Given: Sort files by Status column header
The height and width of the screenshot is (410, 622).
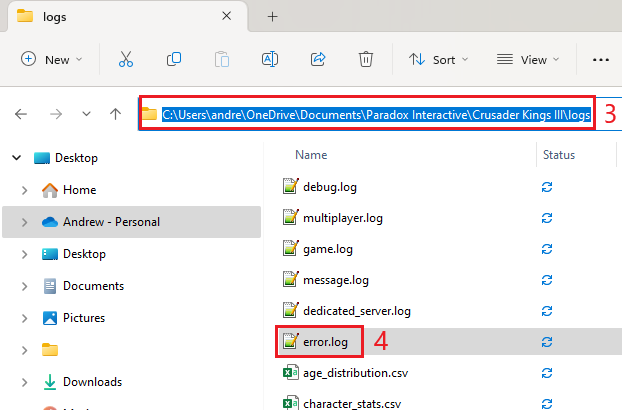Looking at the screenshot, I should 559,155.
